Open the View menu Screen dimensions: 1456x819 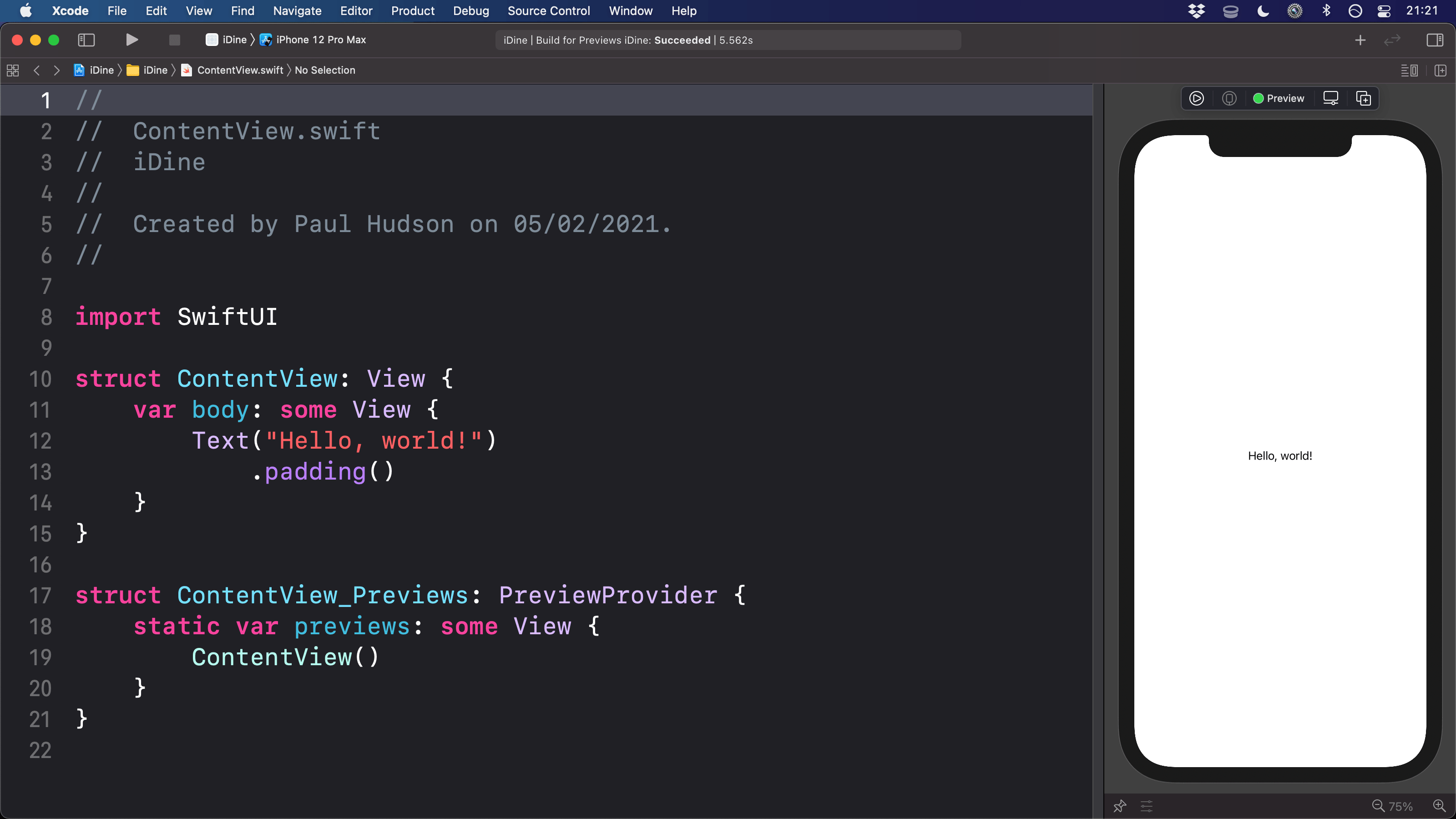click(x=199, y=11)
